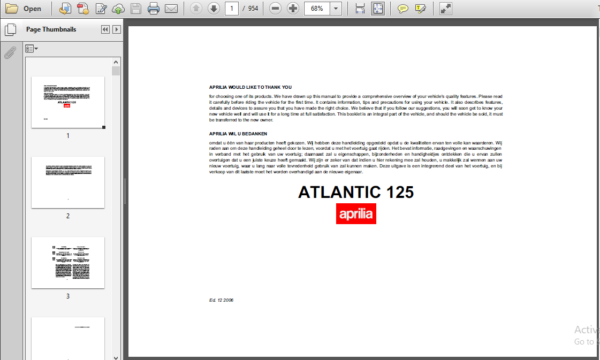Collapse panel with double left arrow
Viewport: 600px width, 360px height.
(x=105, y=29)
